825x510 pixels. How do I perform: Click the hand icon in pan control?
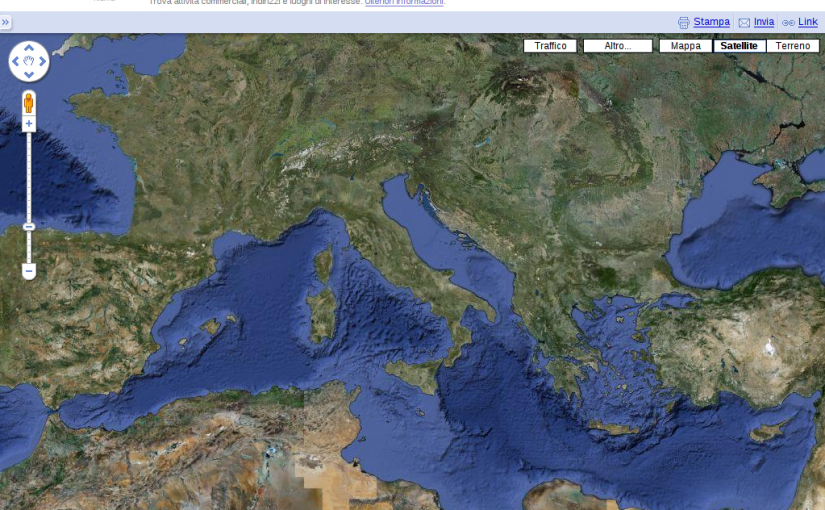tap(29, 61)
